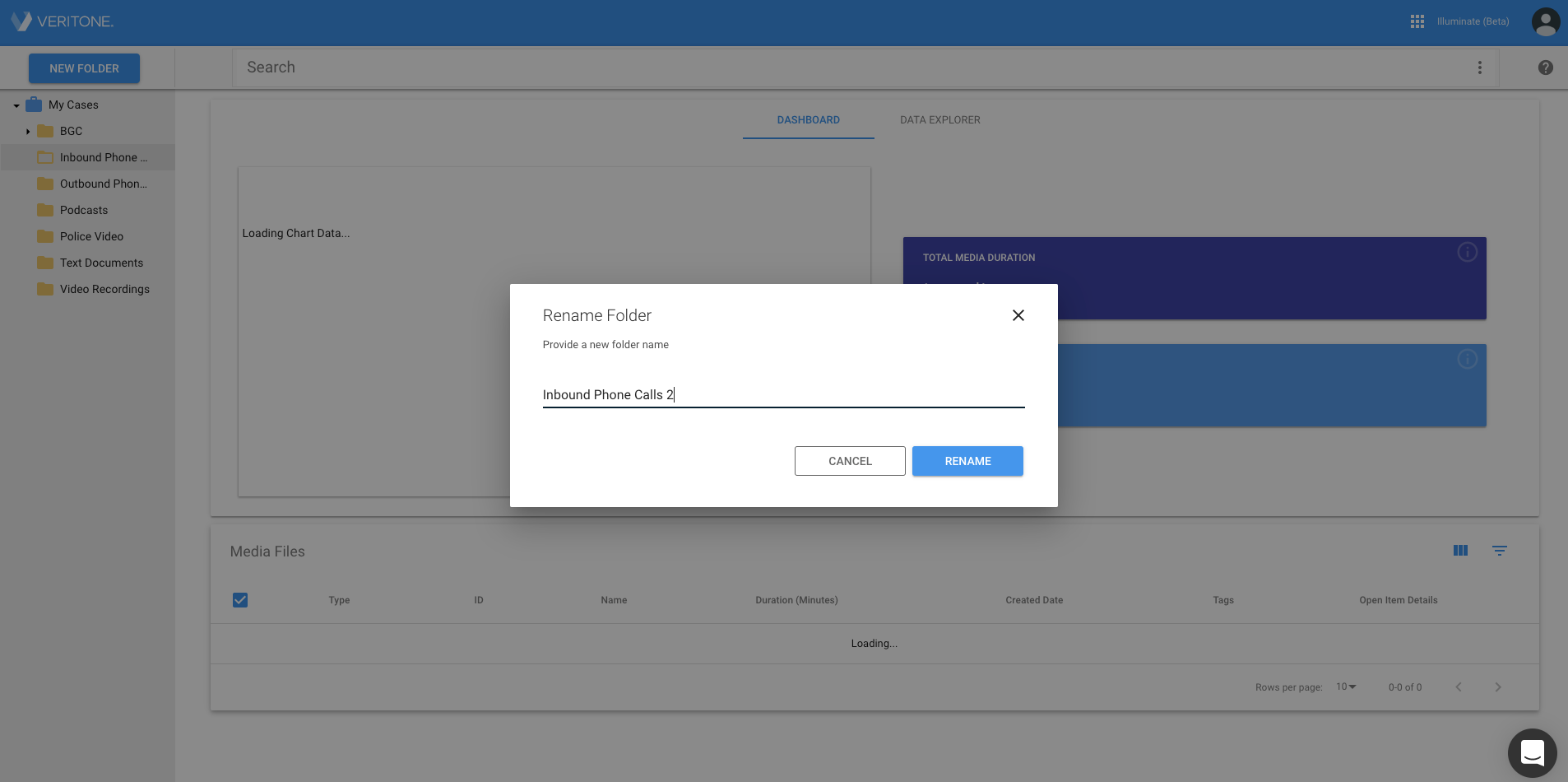This screenshot has width=1568, height=782.
Task: Expand the BGC folder
Action: tap(29, 131)
